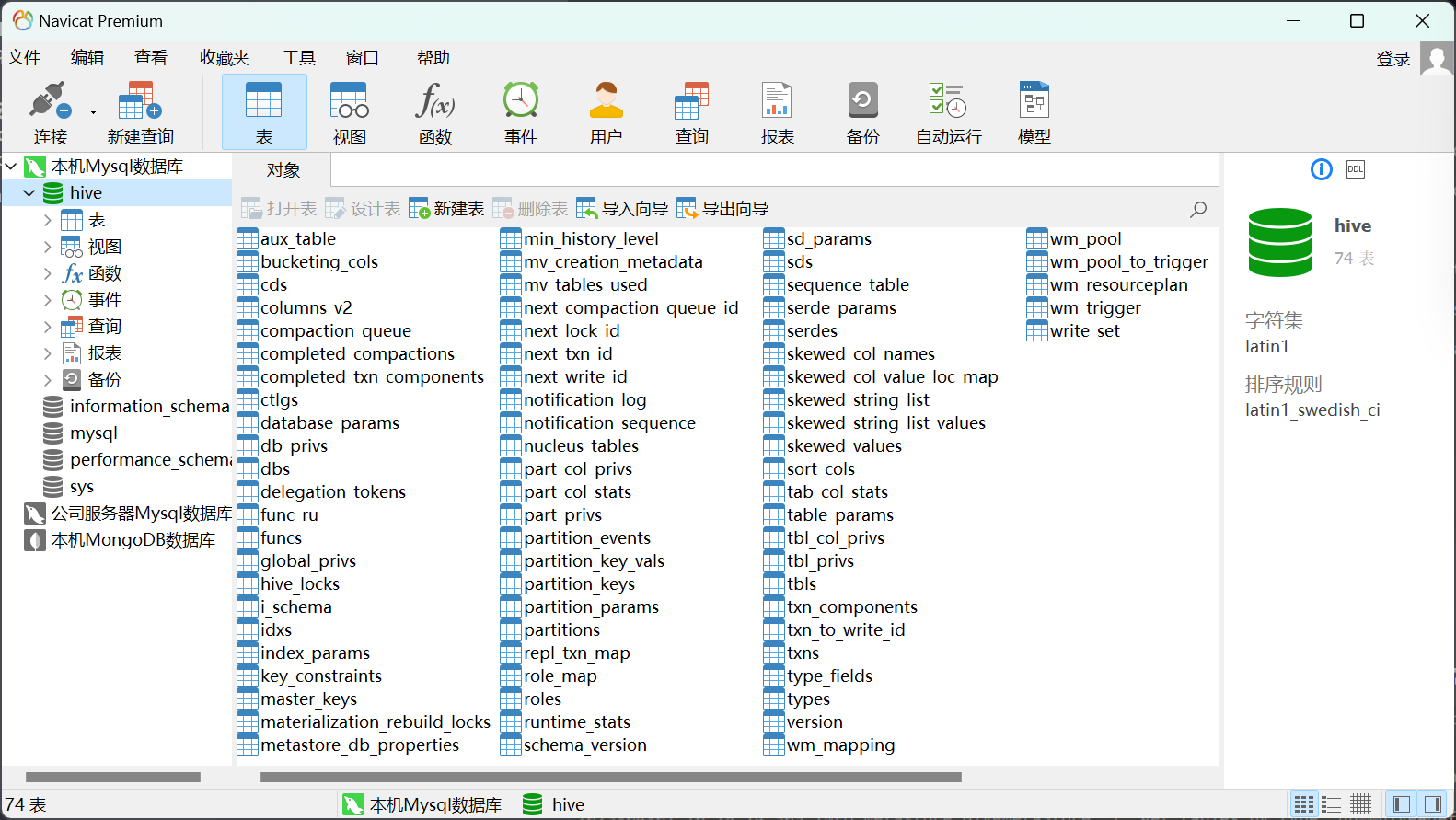Select the 表 (Table) toolbar icon
Viewport: 1456px width, 820px height.
[264, 112]
